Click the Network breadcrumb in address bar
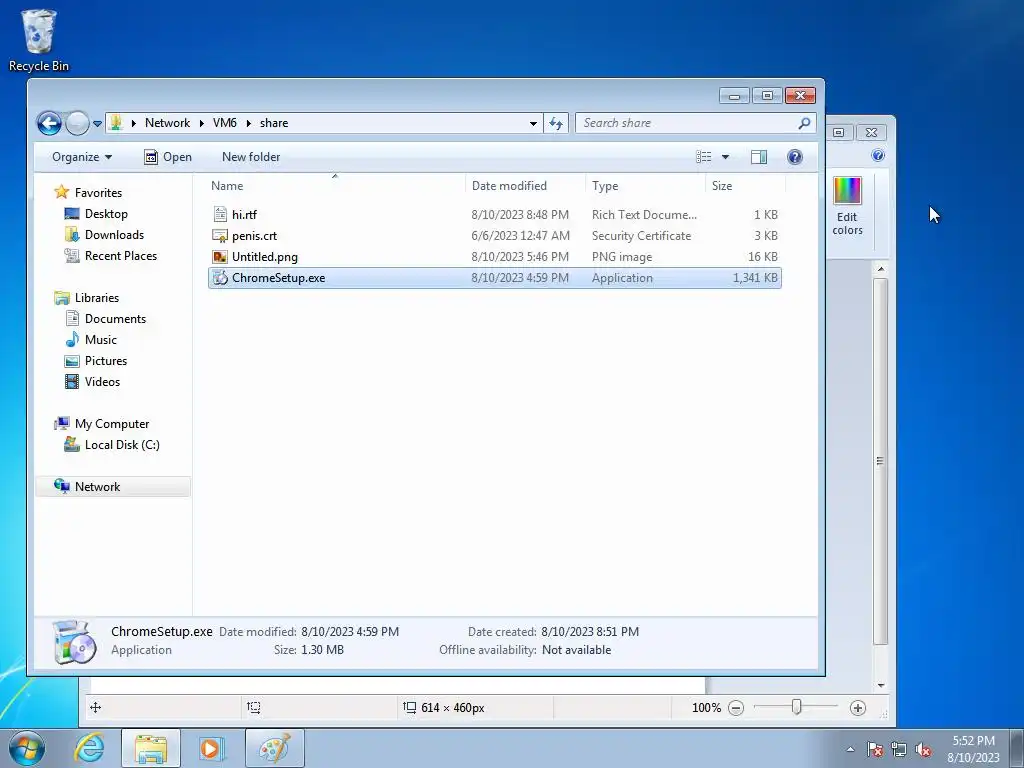This screenshot has height=768, width=1024. (167, 123)
